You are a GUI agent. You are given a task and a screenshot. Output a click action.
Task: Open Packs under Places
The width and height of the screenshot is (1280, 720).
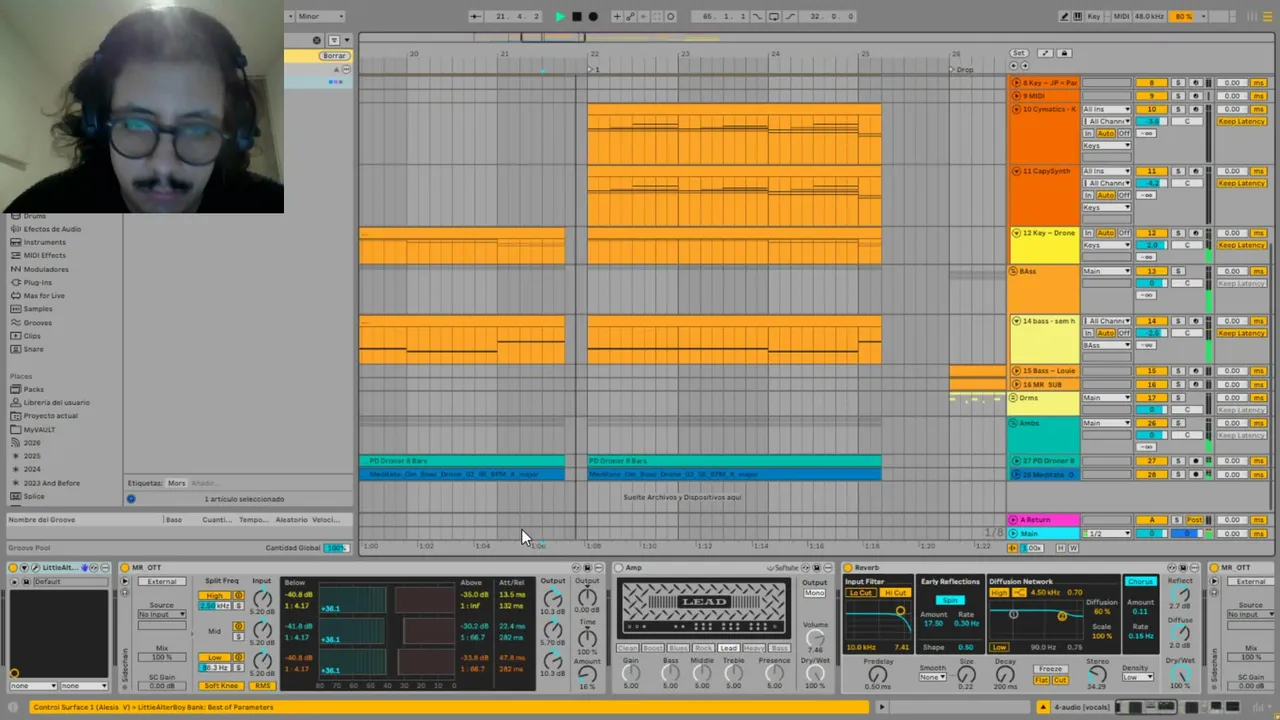[34, 389]
